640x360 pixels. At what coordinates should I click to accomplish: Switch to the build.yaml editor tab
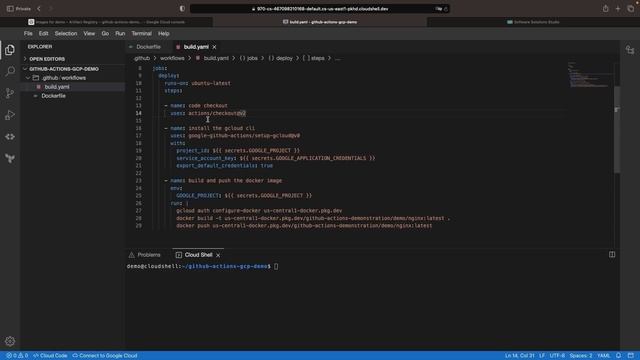coord(196,47)
